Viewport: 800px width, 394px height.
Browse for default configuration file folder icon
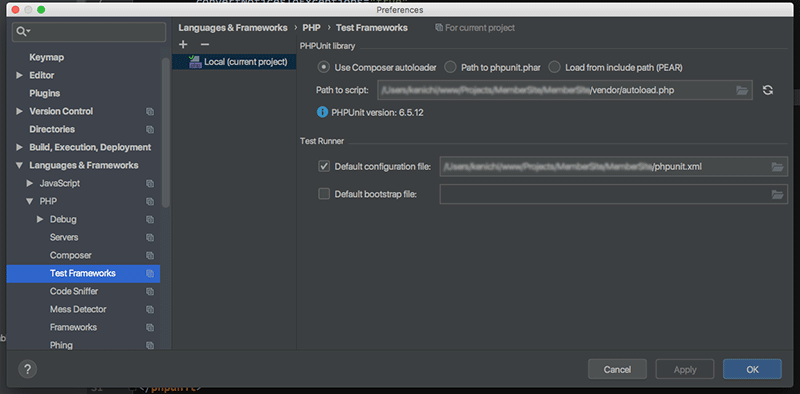777,166
